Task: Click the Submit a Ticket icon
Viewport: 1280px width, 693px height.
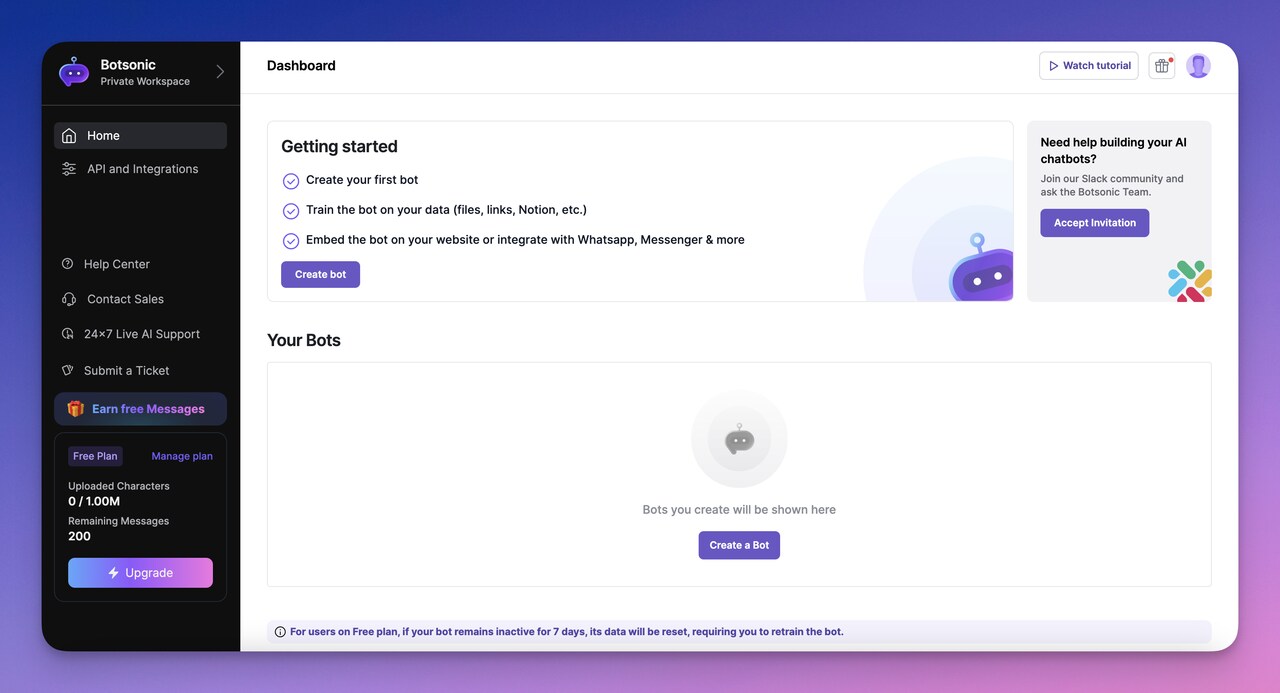Action: click(66, 370)
